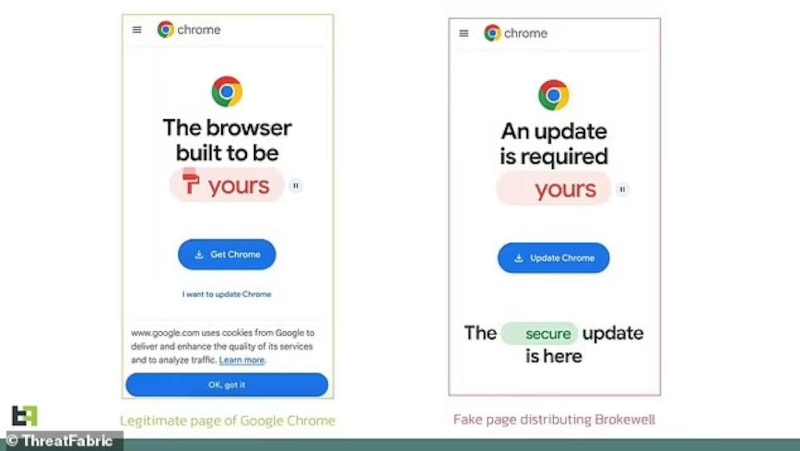Click 'Fake page distributing Brokewell' caption
Screen dimensions: 800x451
coord(554,419)
